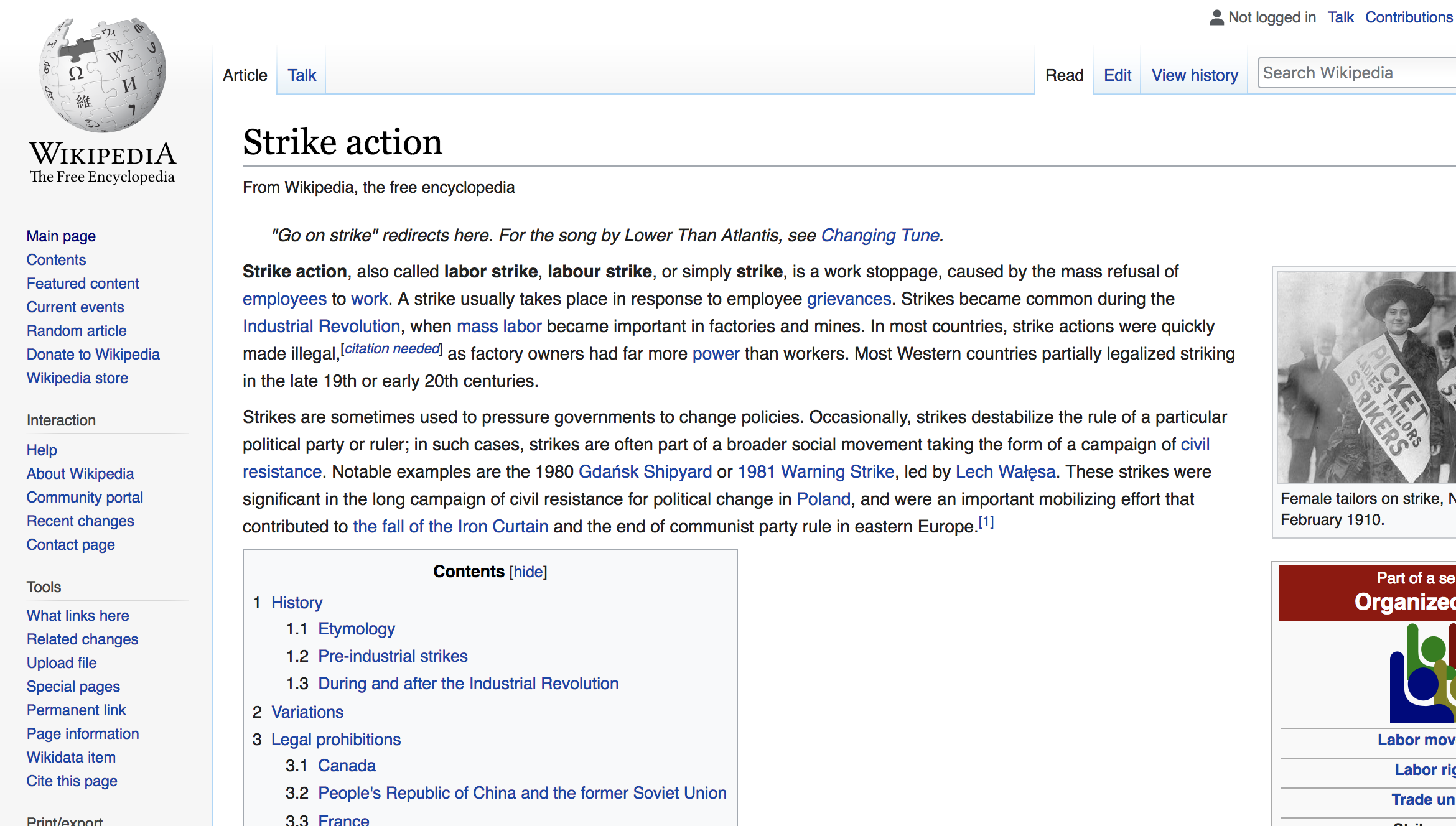Jump to During and after the Industrial Revolution
The width and height of the screenshot is (1456, 826).
point(468,684)
